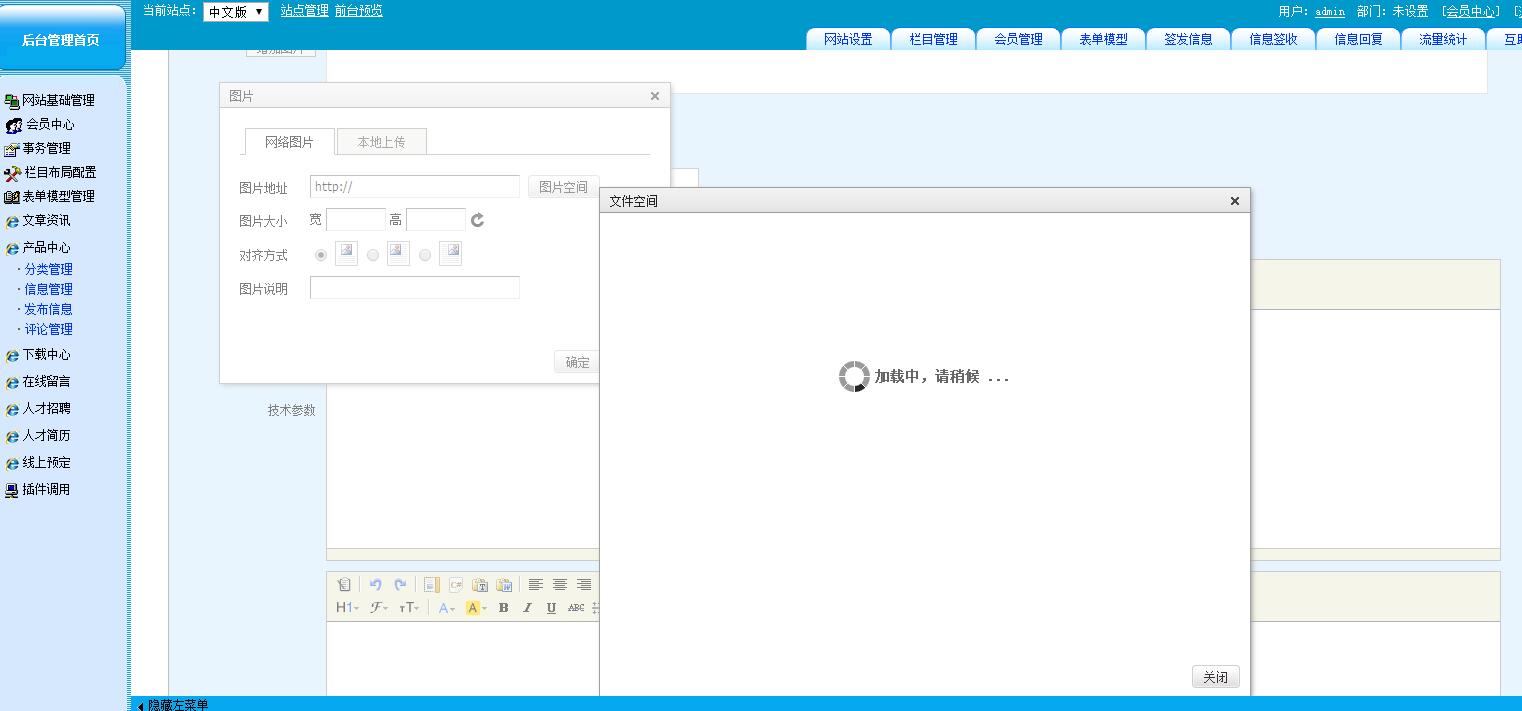Open the text highlight color dropdown
This screenshot has height=711, width=1522.
coord(476,608)
